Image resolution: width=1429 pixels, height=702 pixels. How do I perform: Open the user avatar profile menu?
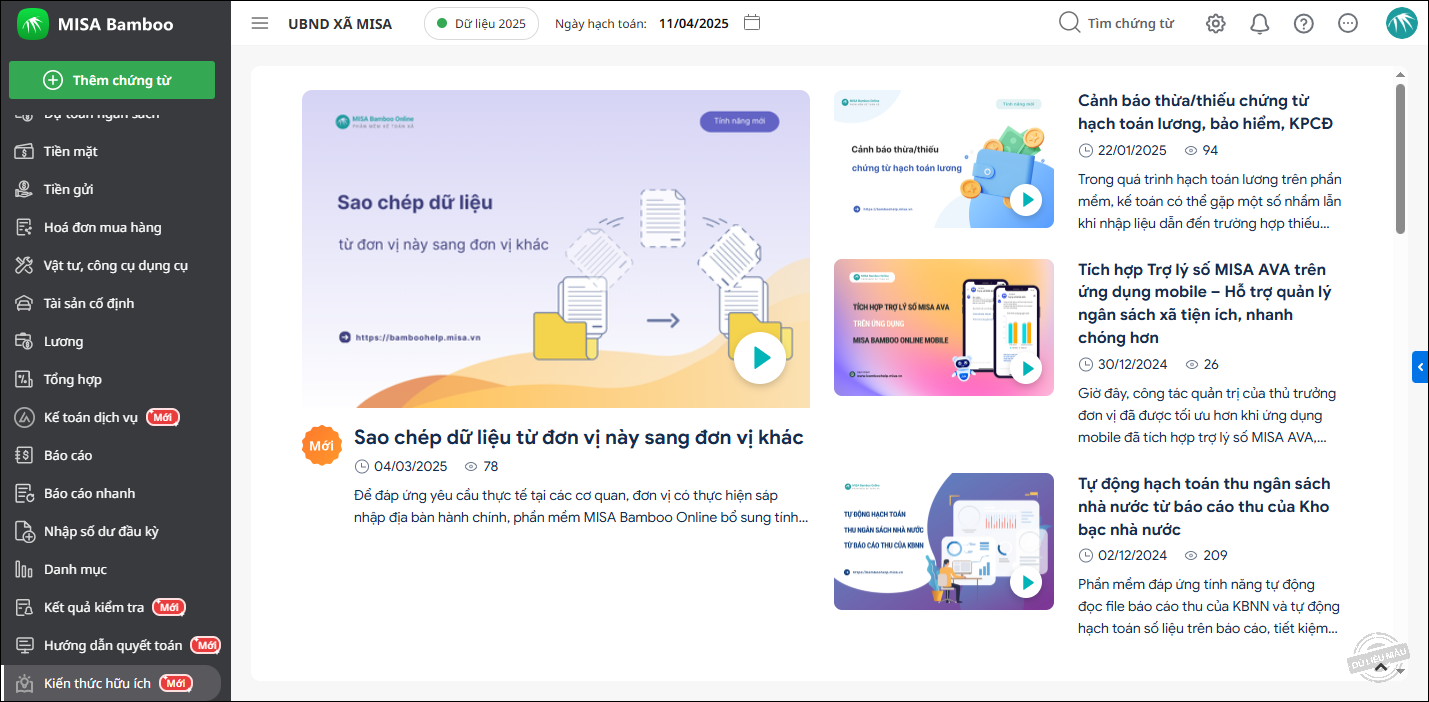[x=1402, y=23]
